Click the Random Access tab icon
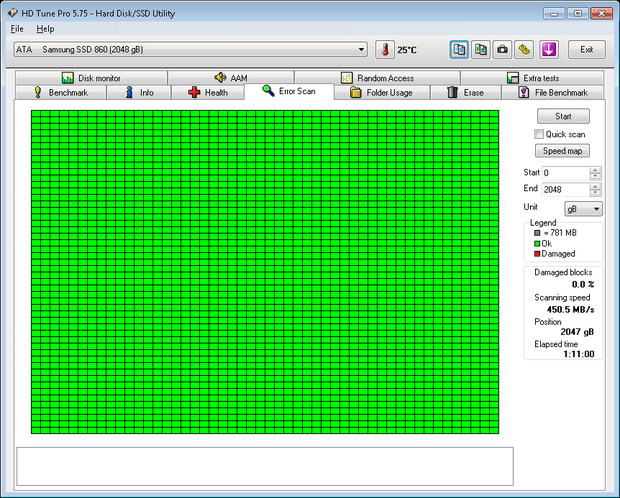The width and height of the screenshot is (620, 498). [x=347, y=78]
